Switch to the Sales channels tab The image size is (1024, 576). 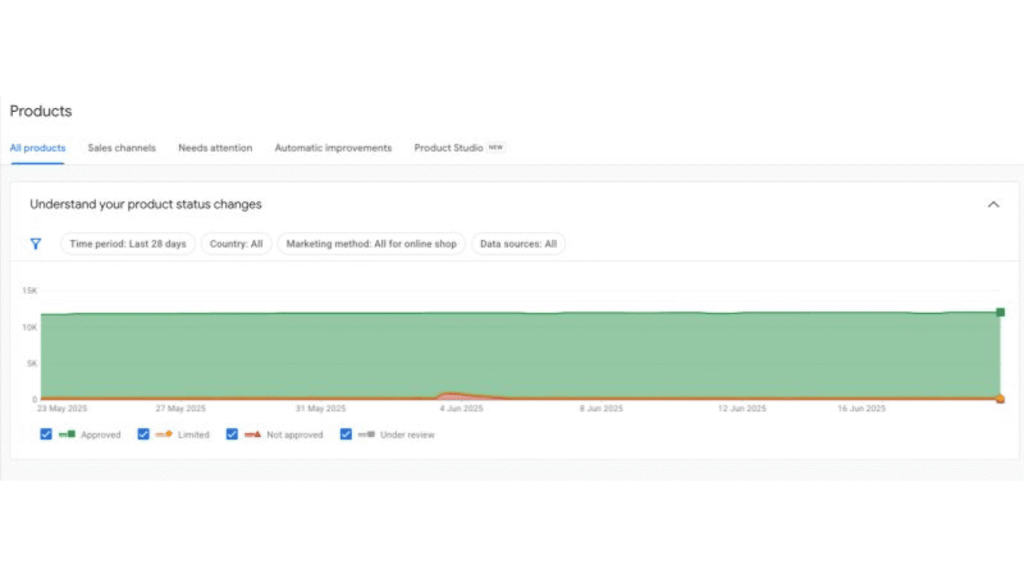click(x=121, y=148)
